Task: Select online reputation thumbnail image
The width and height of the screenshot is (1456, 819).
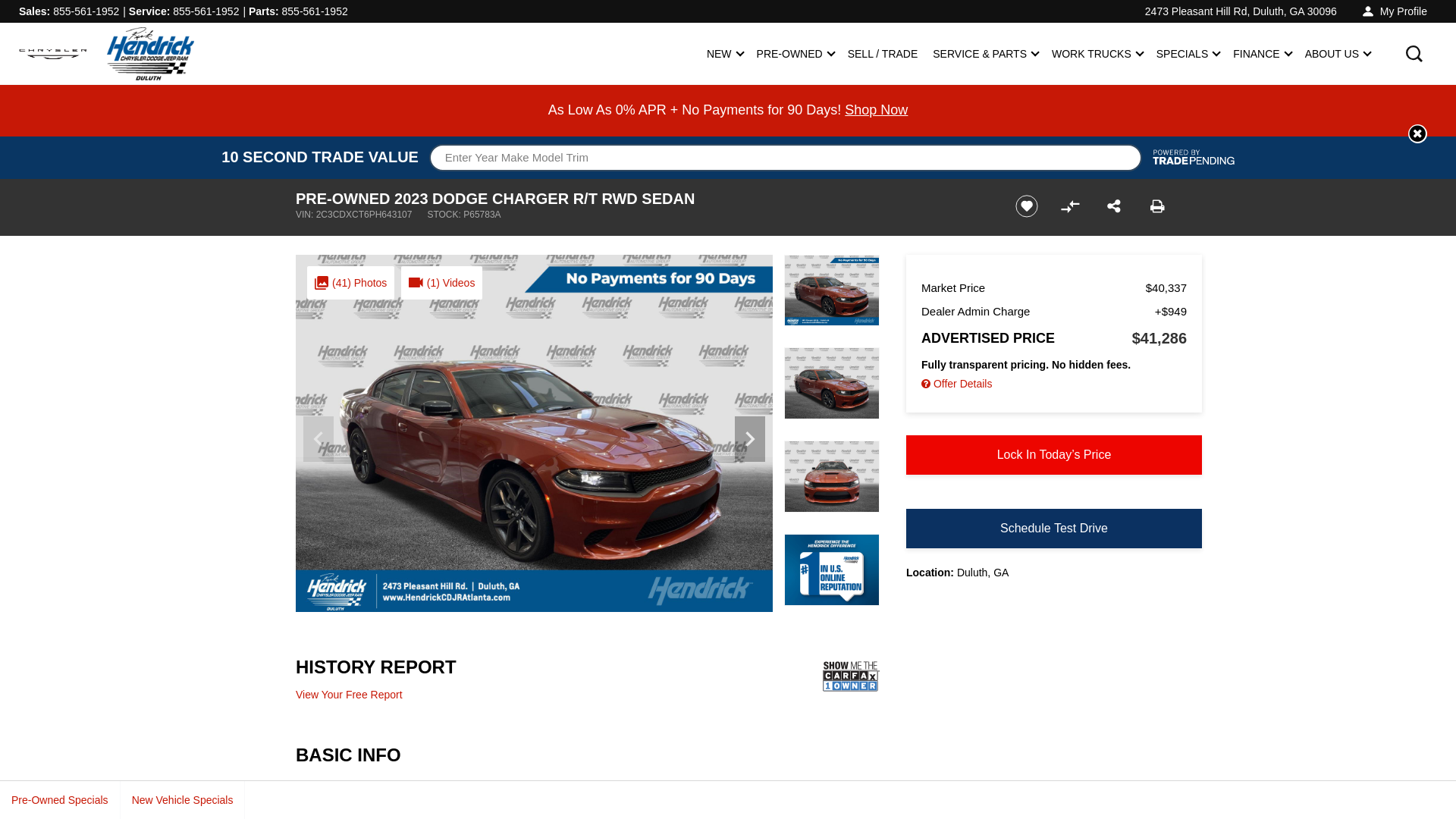Action: click(x=832, y=570)
